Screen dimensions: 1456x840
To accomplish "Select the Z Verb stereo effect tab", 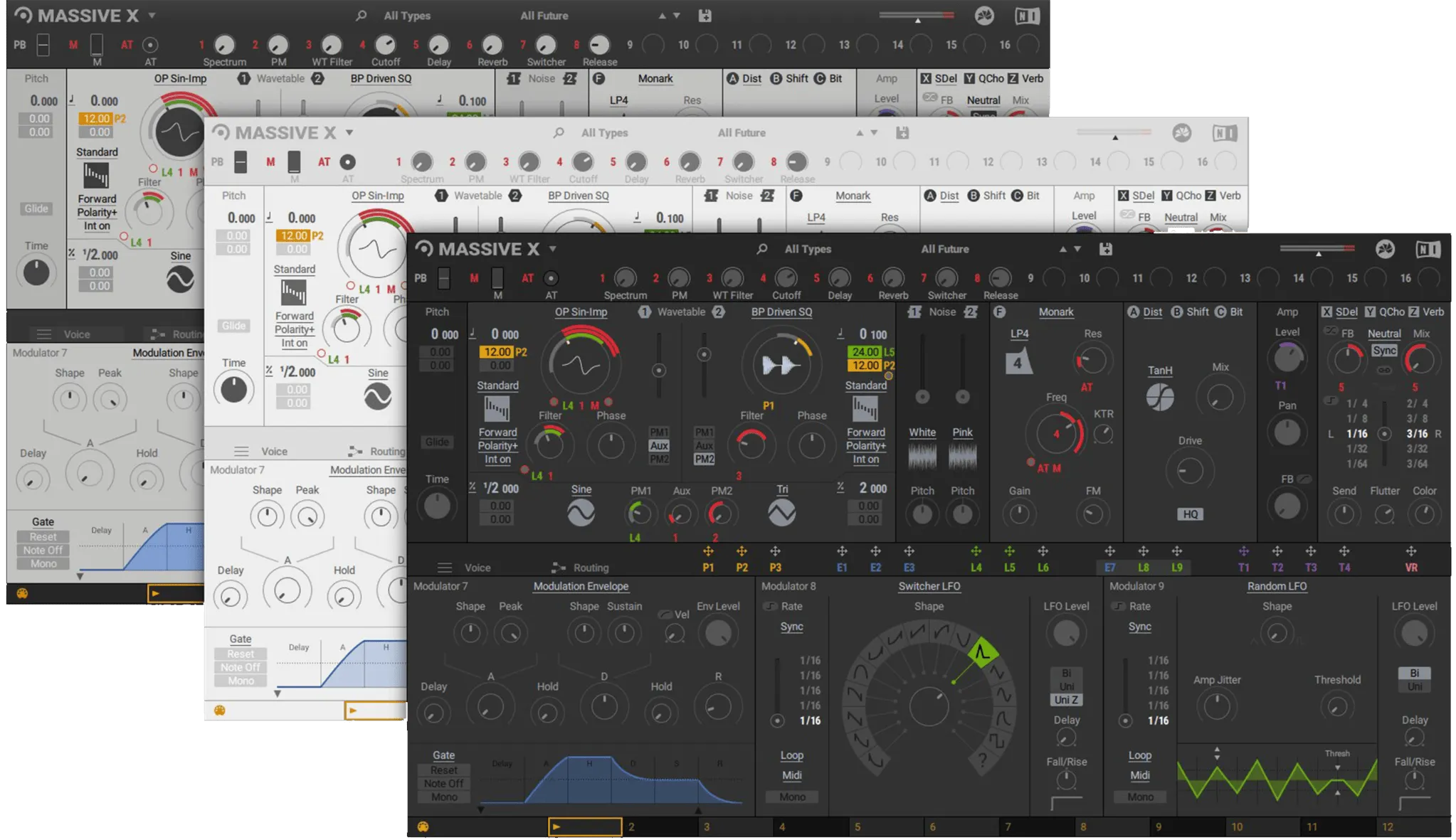I will 1427,312.
